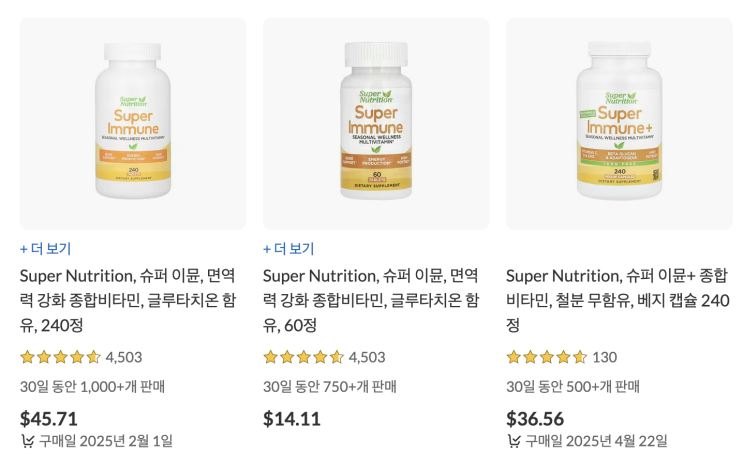Click the cart icon next to purchase date 2025년 4월 22일
This screenshot has width=743, height=468.
click(514, 441)
